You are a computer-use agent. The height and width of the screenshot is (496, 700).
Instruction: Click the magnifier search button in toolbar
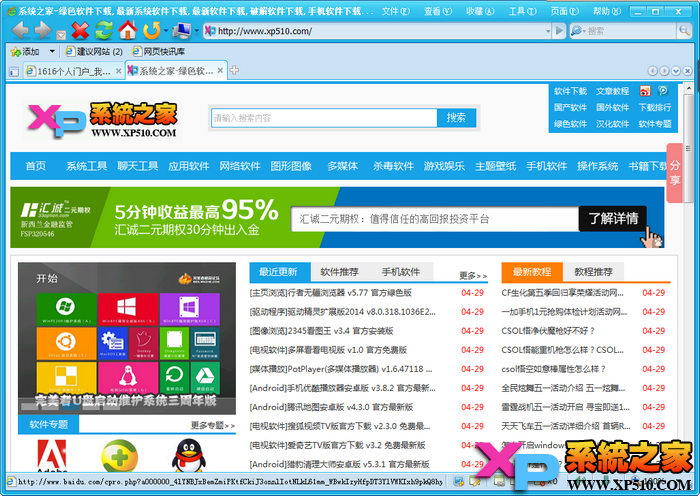(x=684, y=31)
